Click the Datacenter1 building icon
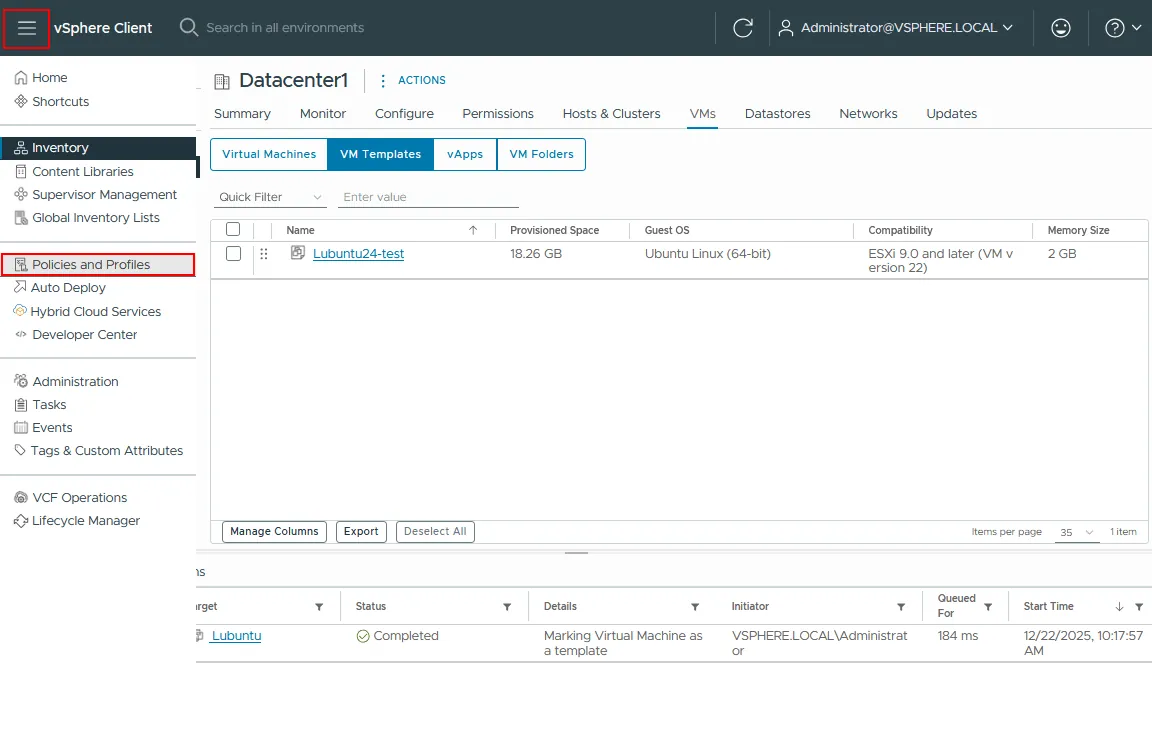Image resolution: width=1152 pixels, height=739 pixels. click(x=221, y=81)
